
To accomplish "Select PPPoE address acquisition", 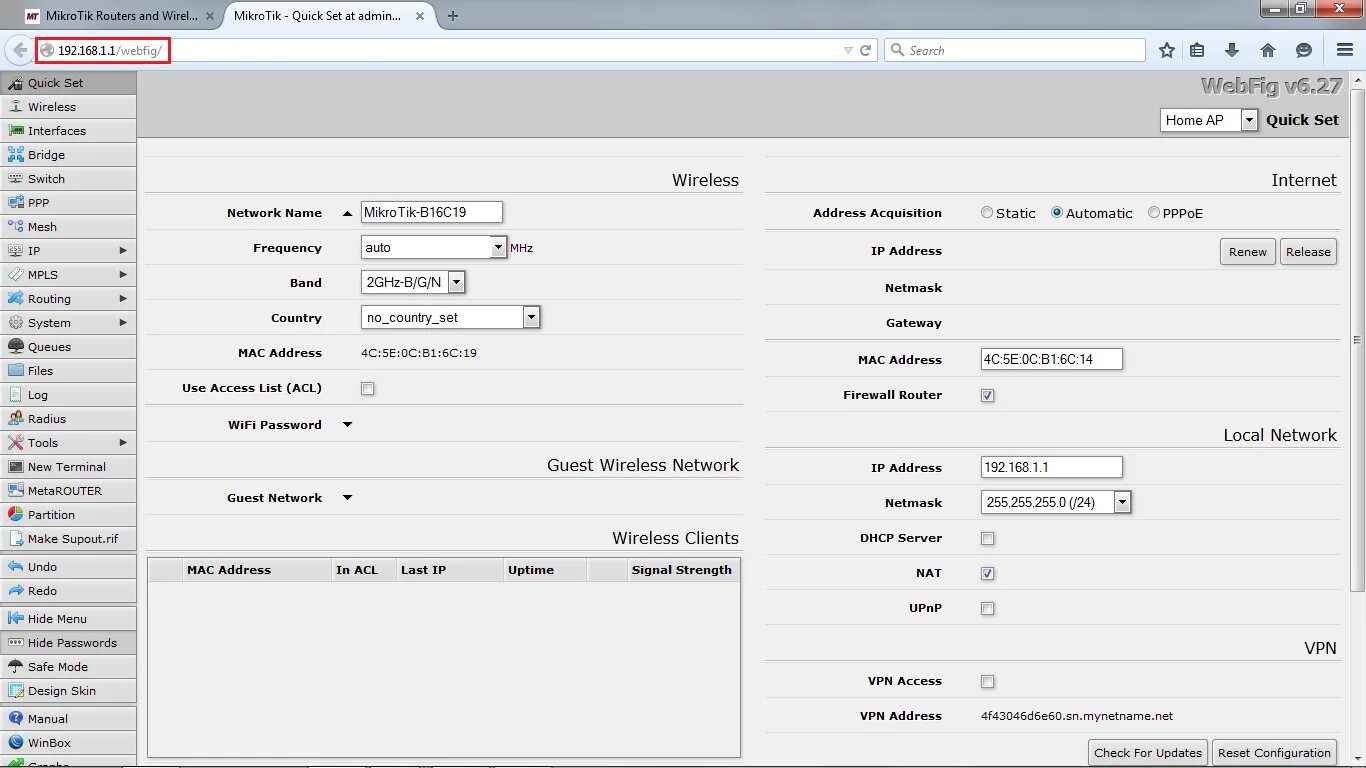I will point(1154,213).
